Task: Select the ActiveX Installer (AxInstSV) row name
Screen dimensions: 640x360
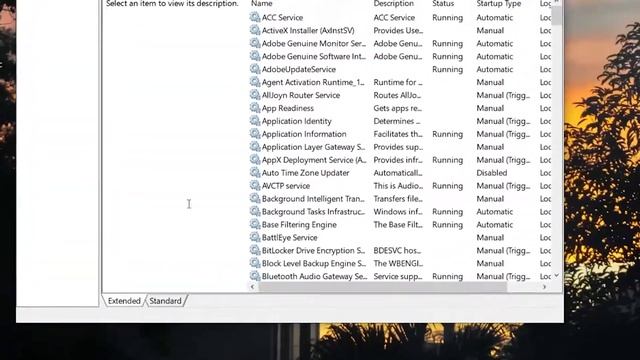Action: click(x=308, y=31)
